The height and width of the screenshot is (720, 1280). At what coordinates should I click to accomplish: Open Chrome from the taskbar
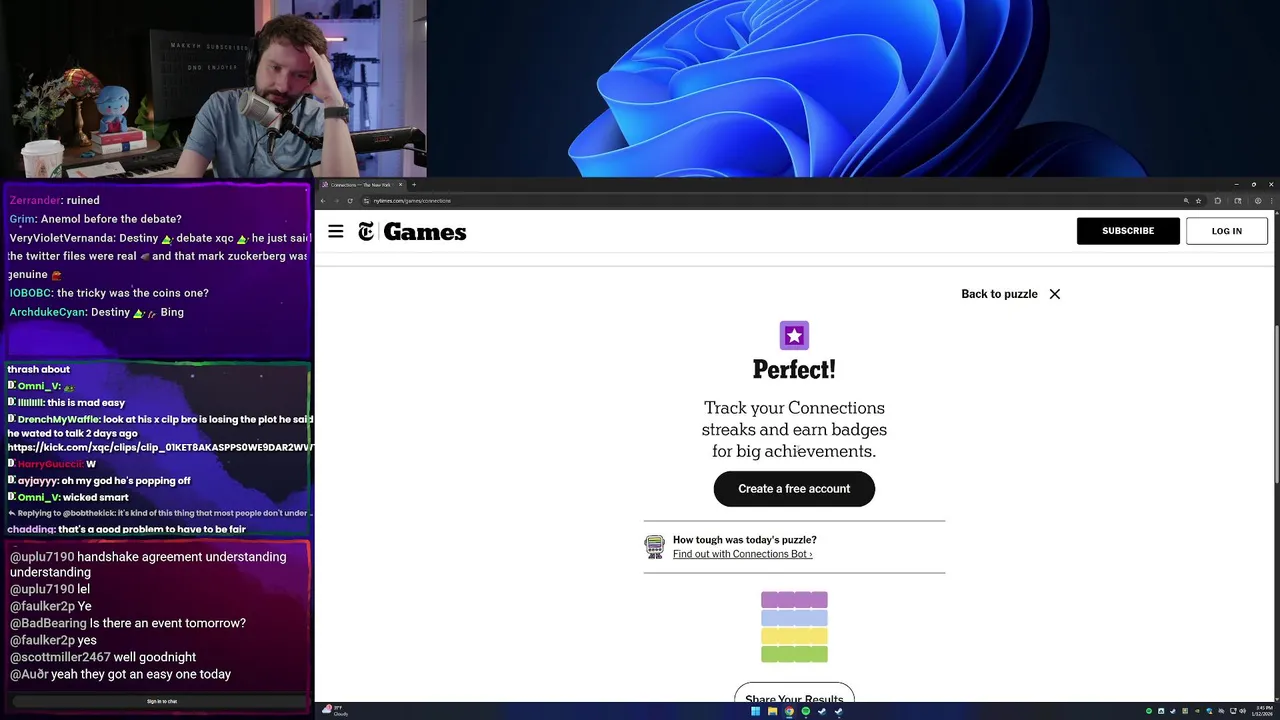(x=789, y=712)
